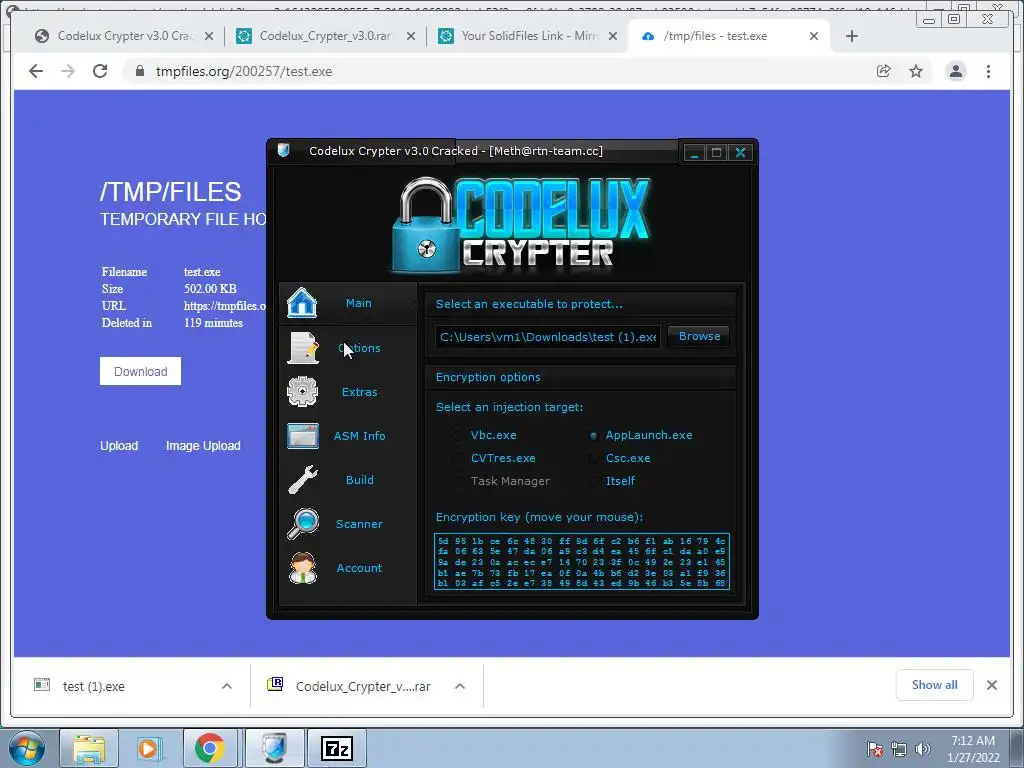
Task: Open the Windows Start menu
Action: [26, 748]
